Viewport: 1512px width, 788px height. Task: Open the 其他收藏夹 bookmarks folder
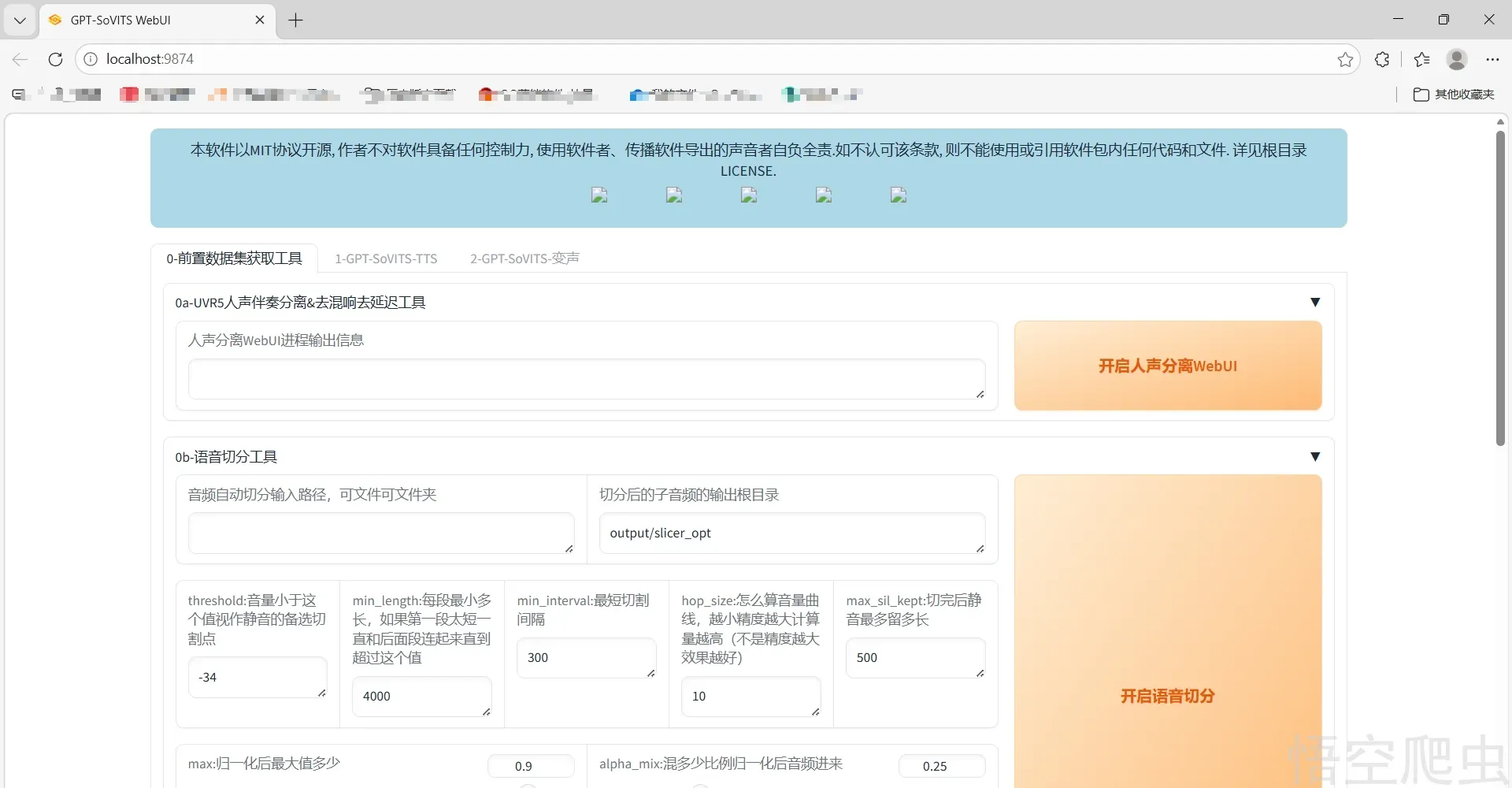(1454, 95)
